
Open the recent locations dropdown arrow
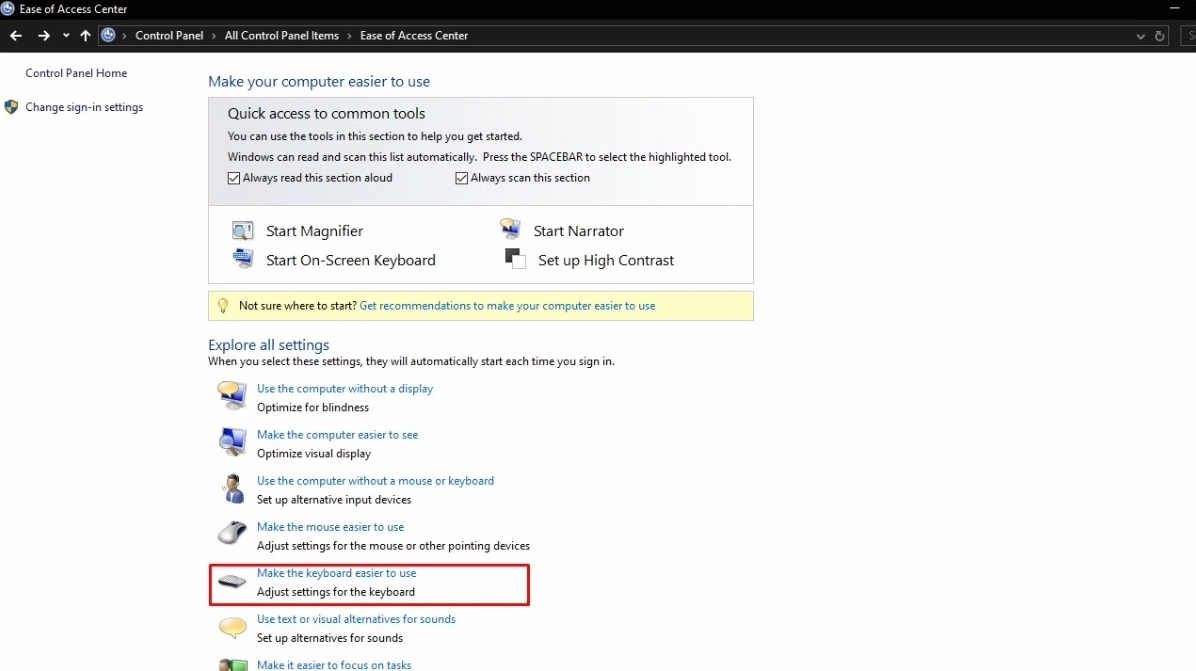(x=66, y=36)
